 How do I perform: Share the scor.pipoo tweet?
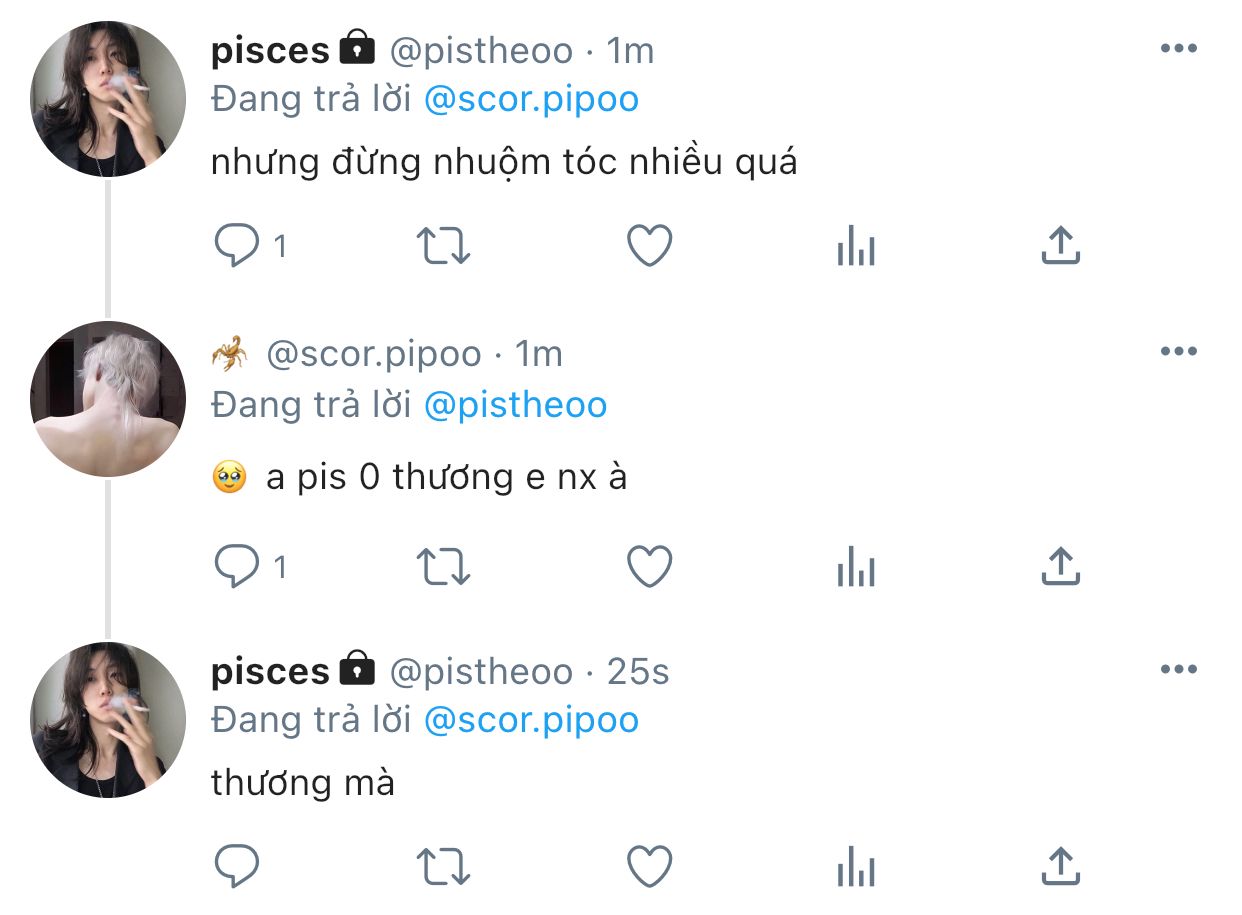point(1061,566)
